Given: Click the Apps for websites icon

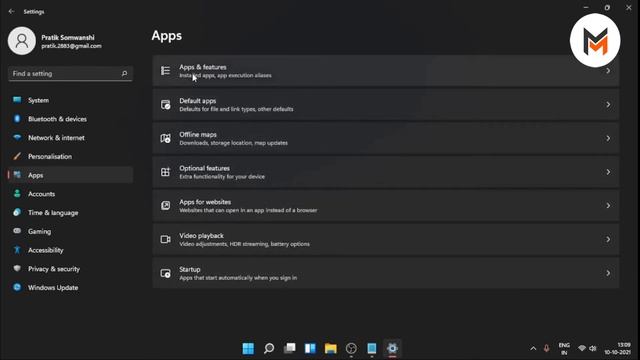Looking at the screenshot, I should pos(165,206).
